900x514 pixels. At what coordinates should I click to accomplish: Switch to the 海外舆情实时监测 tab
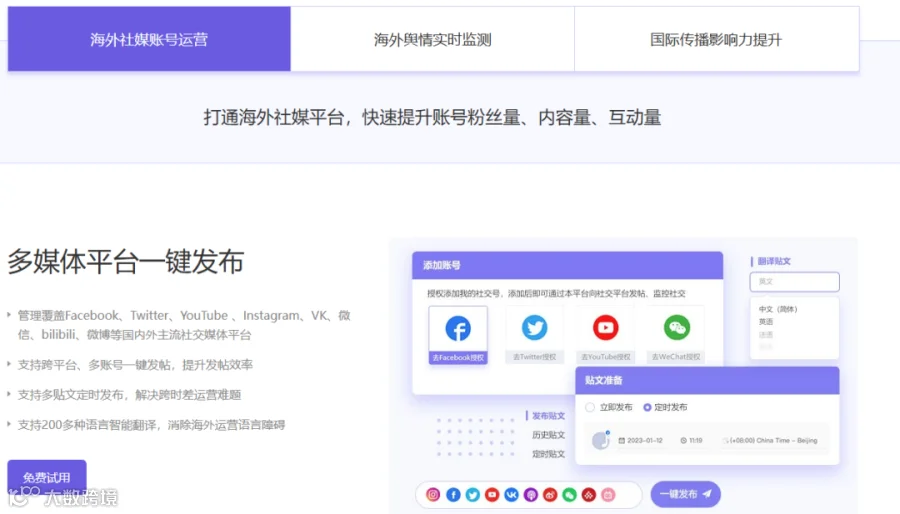tap(432, 39)
